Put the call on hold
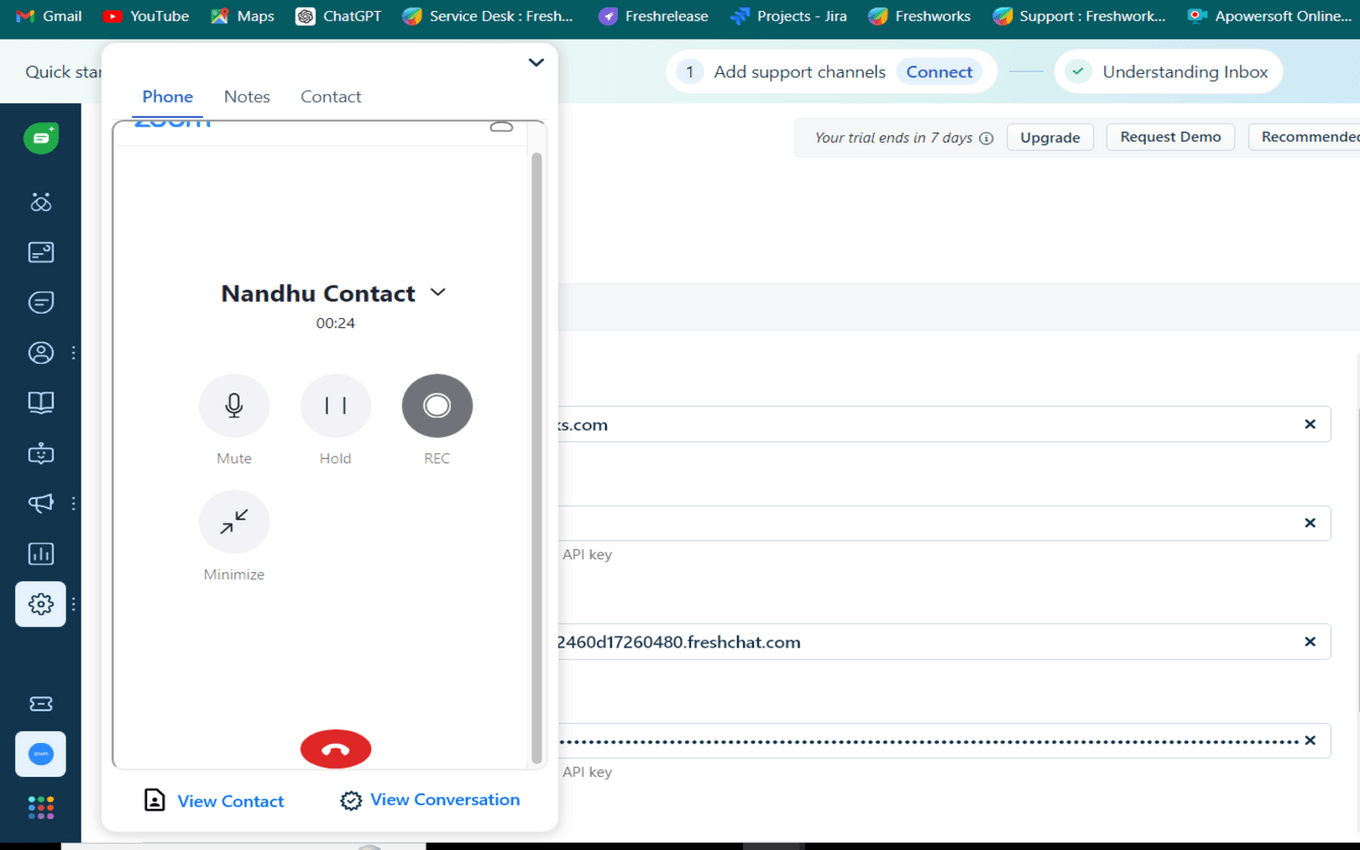The height and width of the screenshot is (850, 1360). point(335,405)
